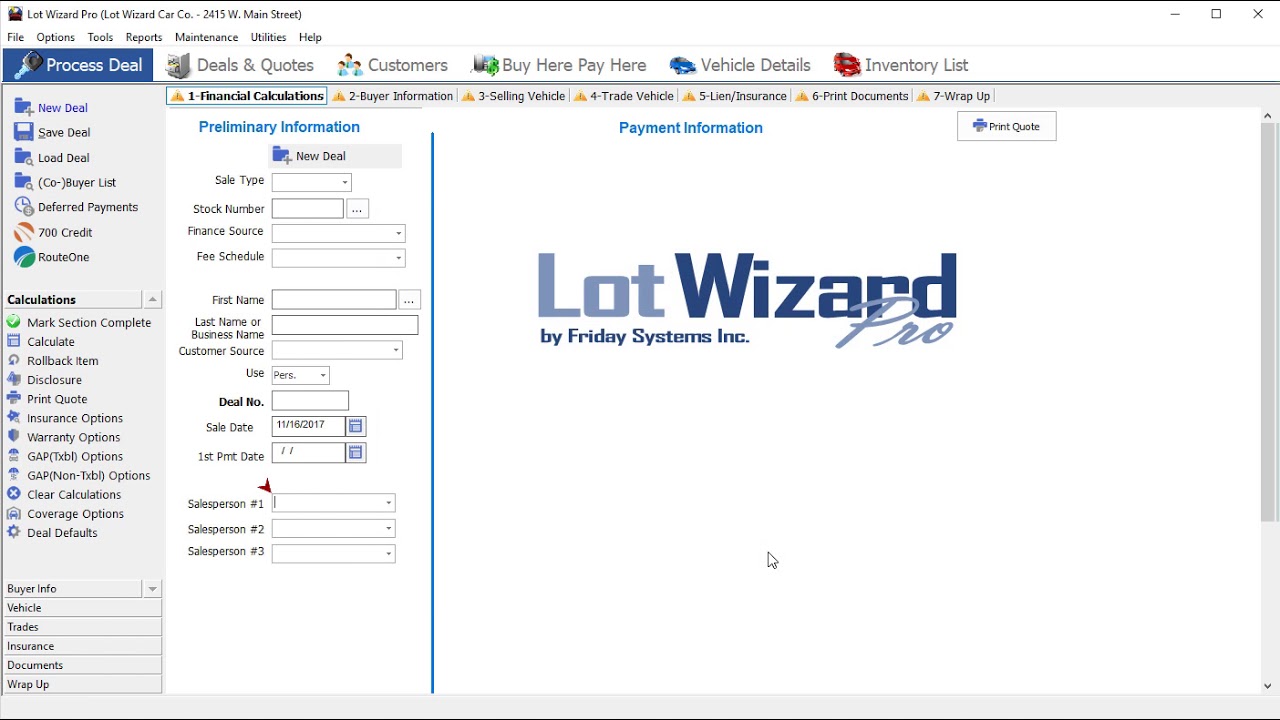Viewport: 1280px width, 720px height.
Task: Open Insurance Options icon
Action: pyautogui.click(x=14, y=417)
